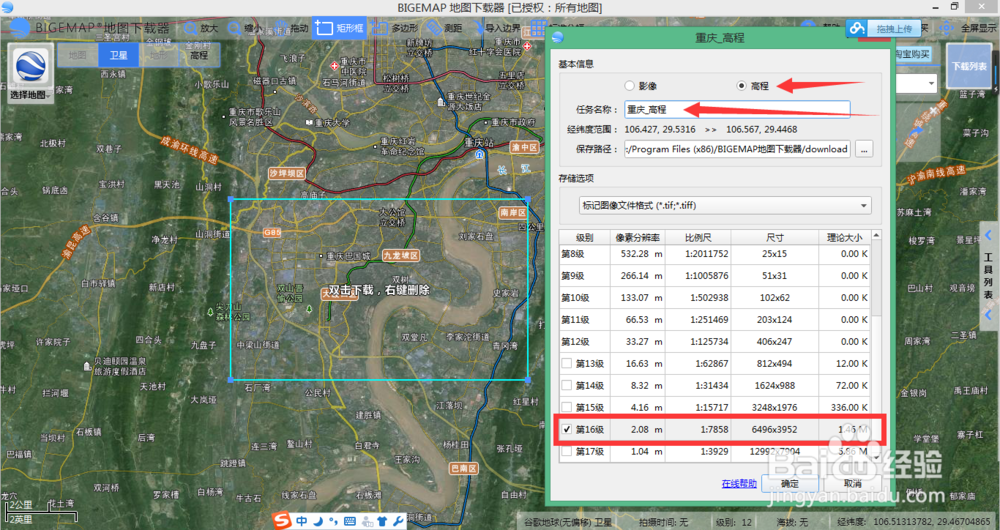Image resolution: width=1000 pixels, height=530 pixels.
Task: Click the BIGEMAP logo icon
Action: pyautogui.click(x=21, y=28)
